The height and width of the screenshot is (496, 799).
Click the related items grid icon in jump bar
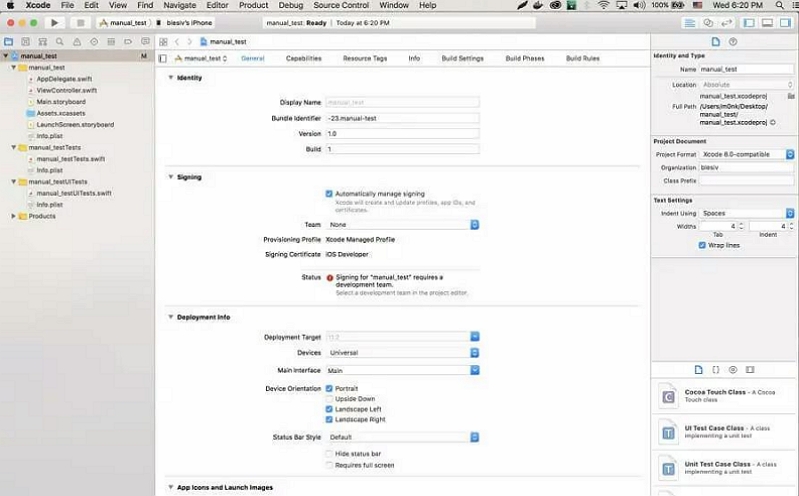coord(163,42)
